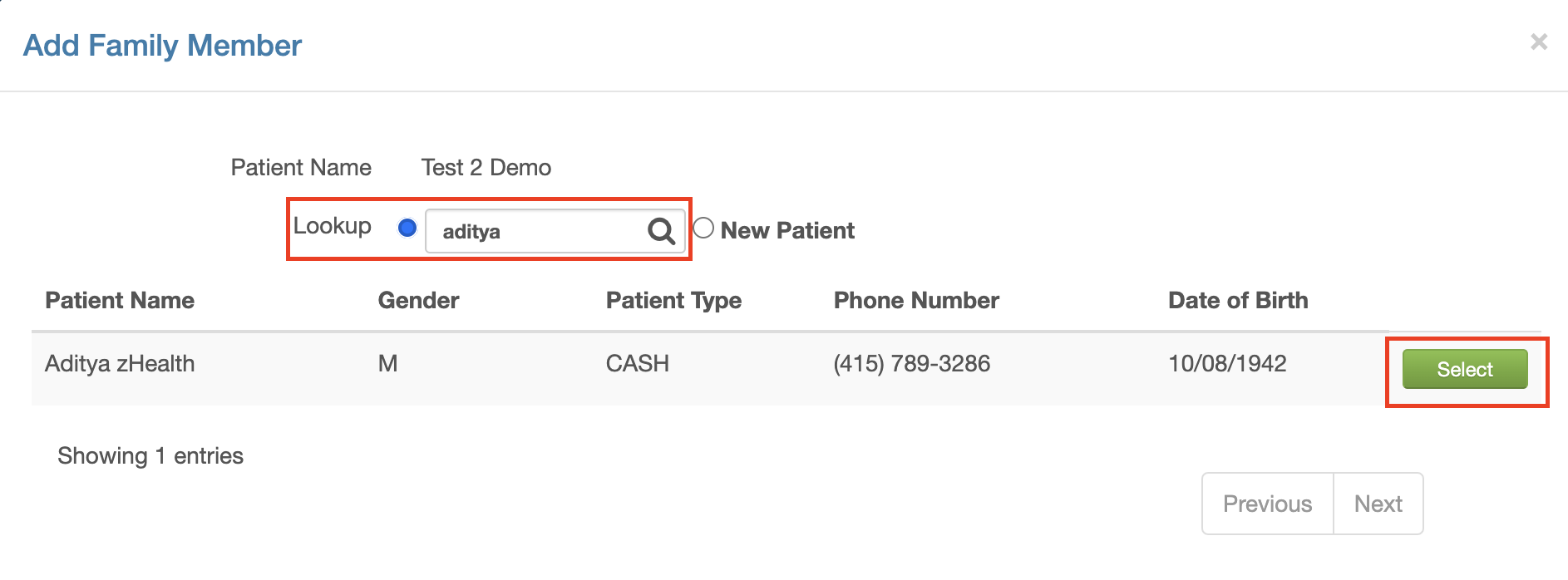1568x580 pixels.
Task: Go to the Previous results page
Action: pyautogui.click(x=1267, y=504)
